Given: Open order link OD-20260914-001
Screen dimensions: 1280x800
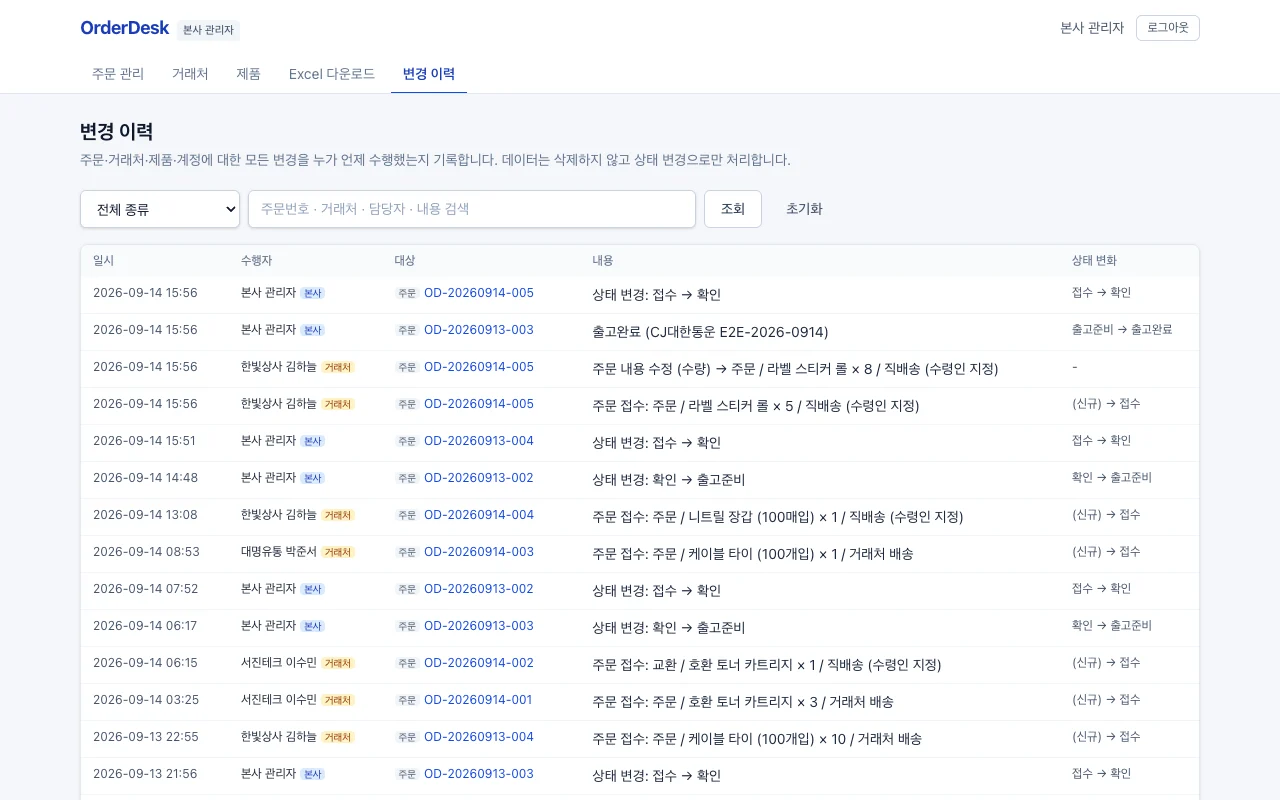Looking at the screenshot, I should (478, 700).
